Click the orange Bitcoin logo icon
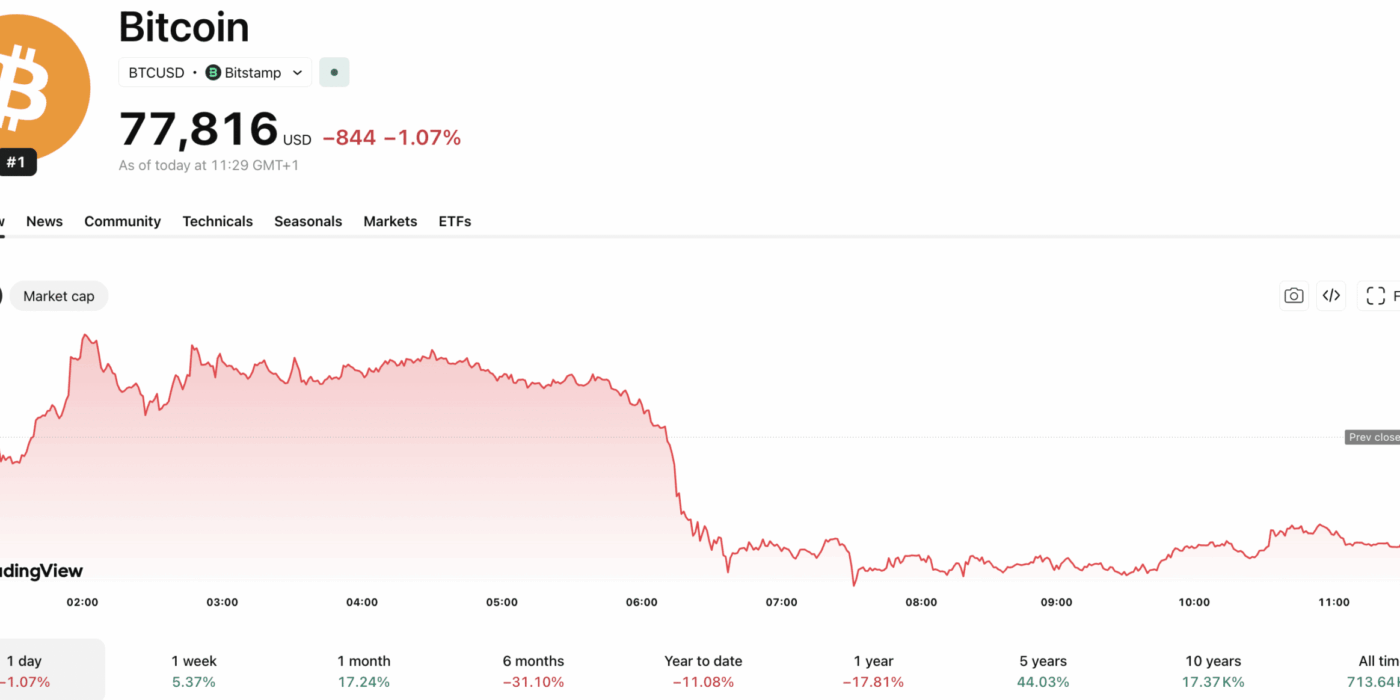This screenshot has width=1400, height=700. [35, 85]
